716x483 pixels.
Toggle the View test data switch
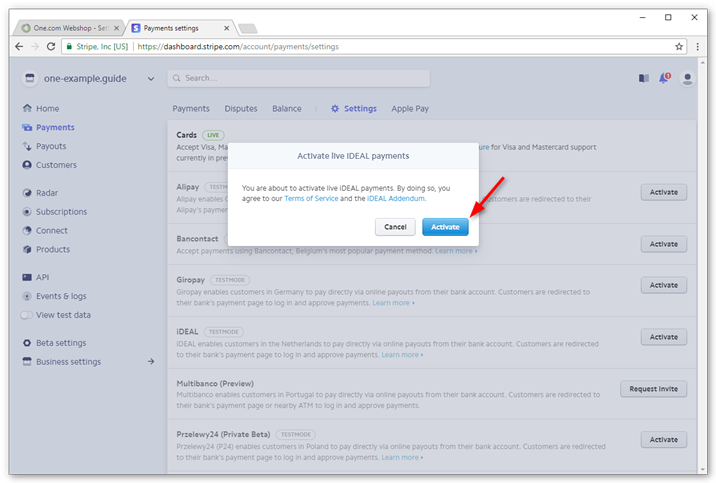coord(27,315)
